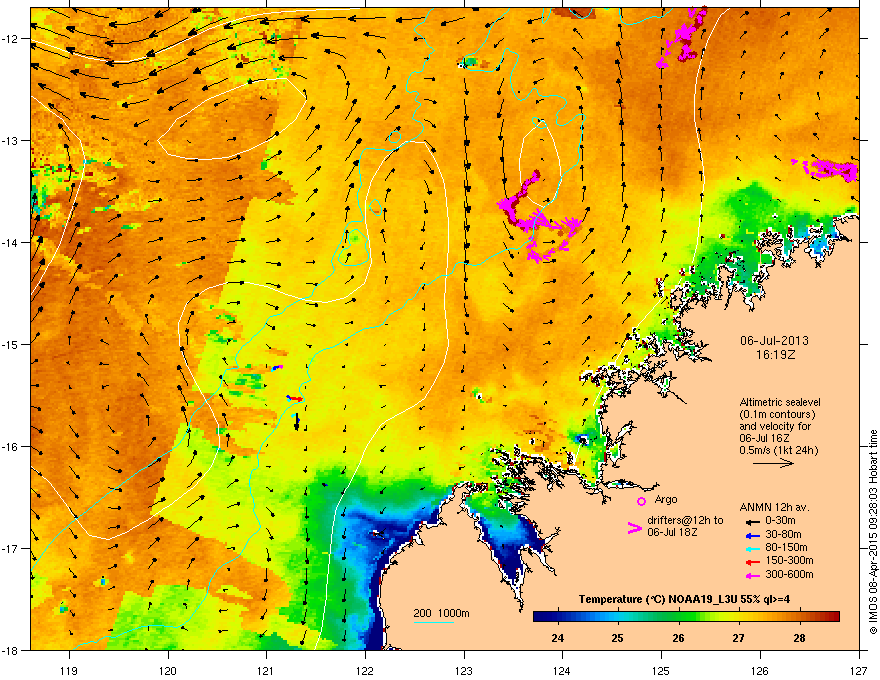Click the red 150-300m legend arrow
The width and height of the screenshot is (880, 680).
click(753, 562)
